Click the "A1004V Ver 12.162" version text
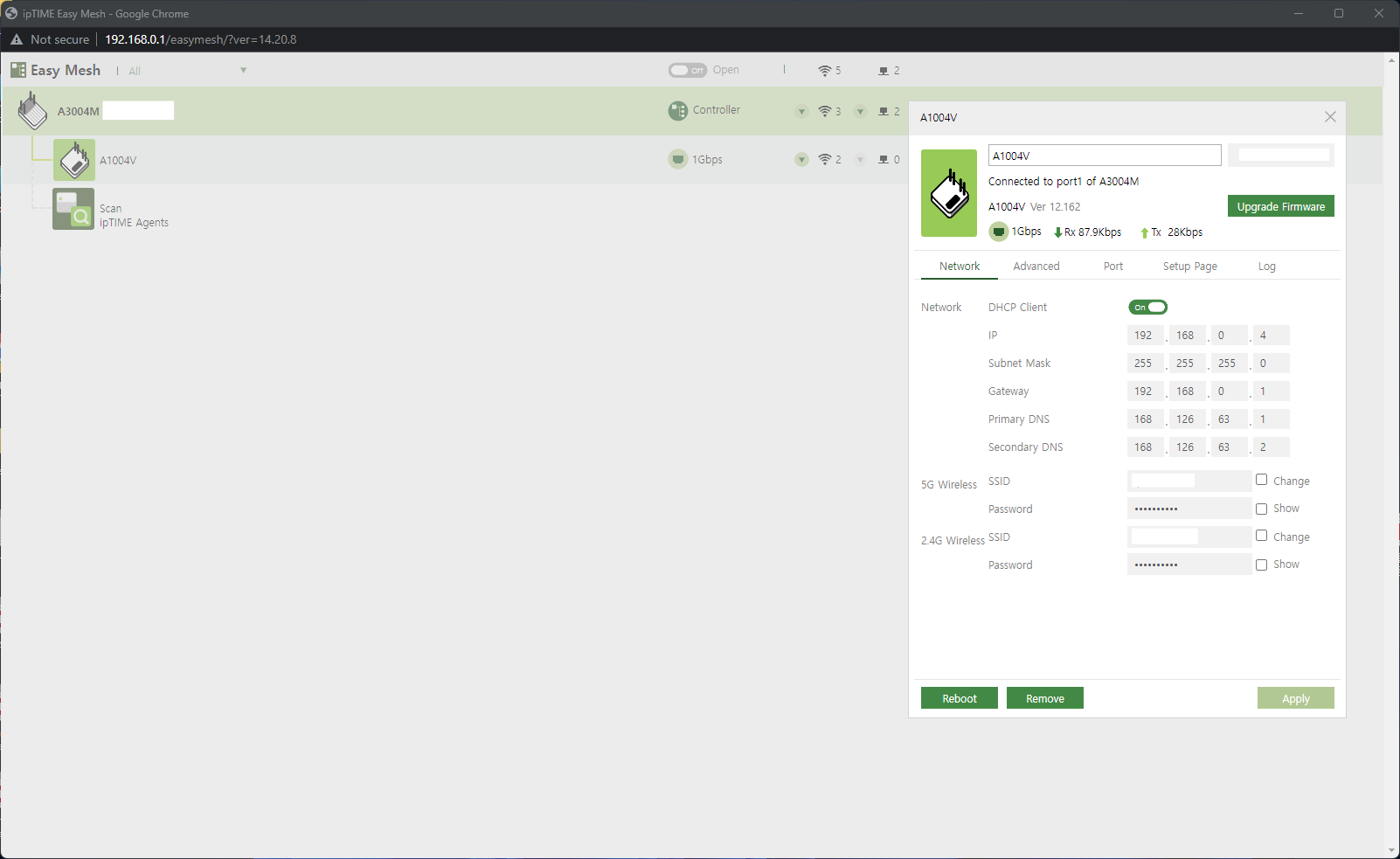 click(1035, 207)
